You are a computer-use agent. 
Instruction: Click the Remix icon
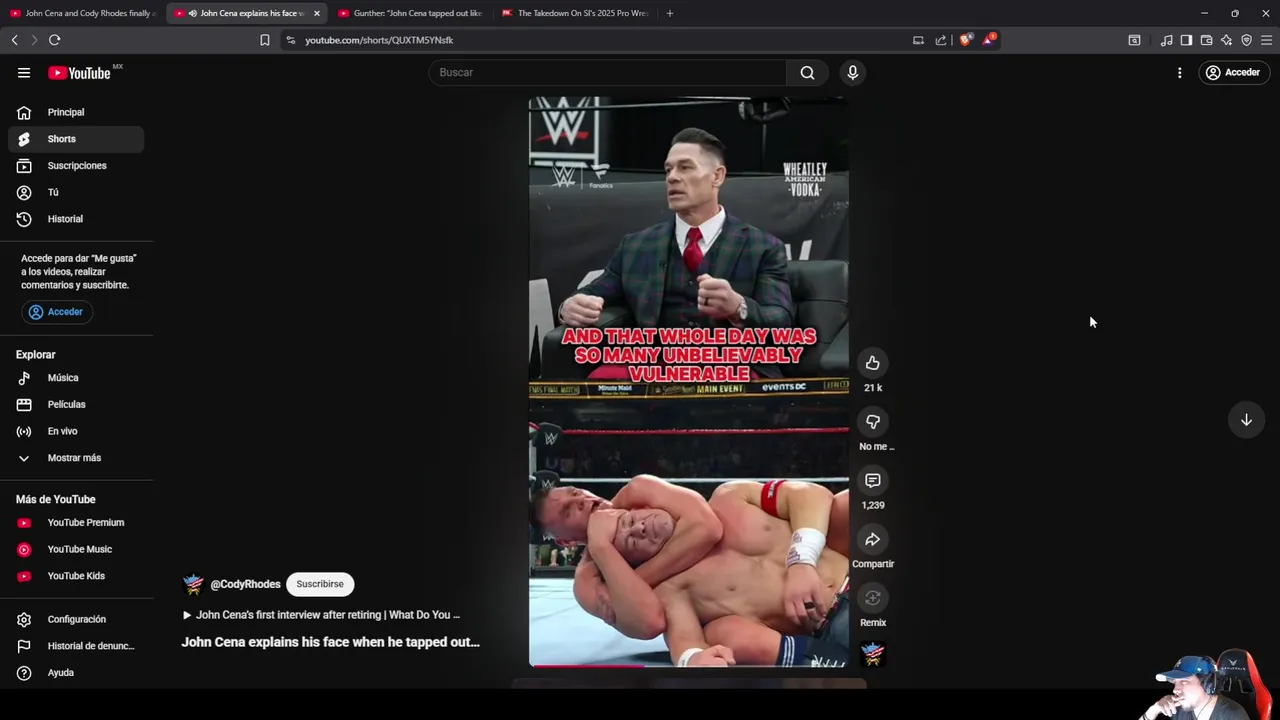coord(873,598)
